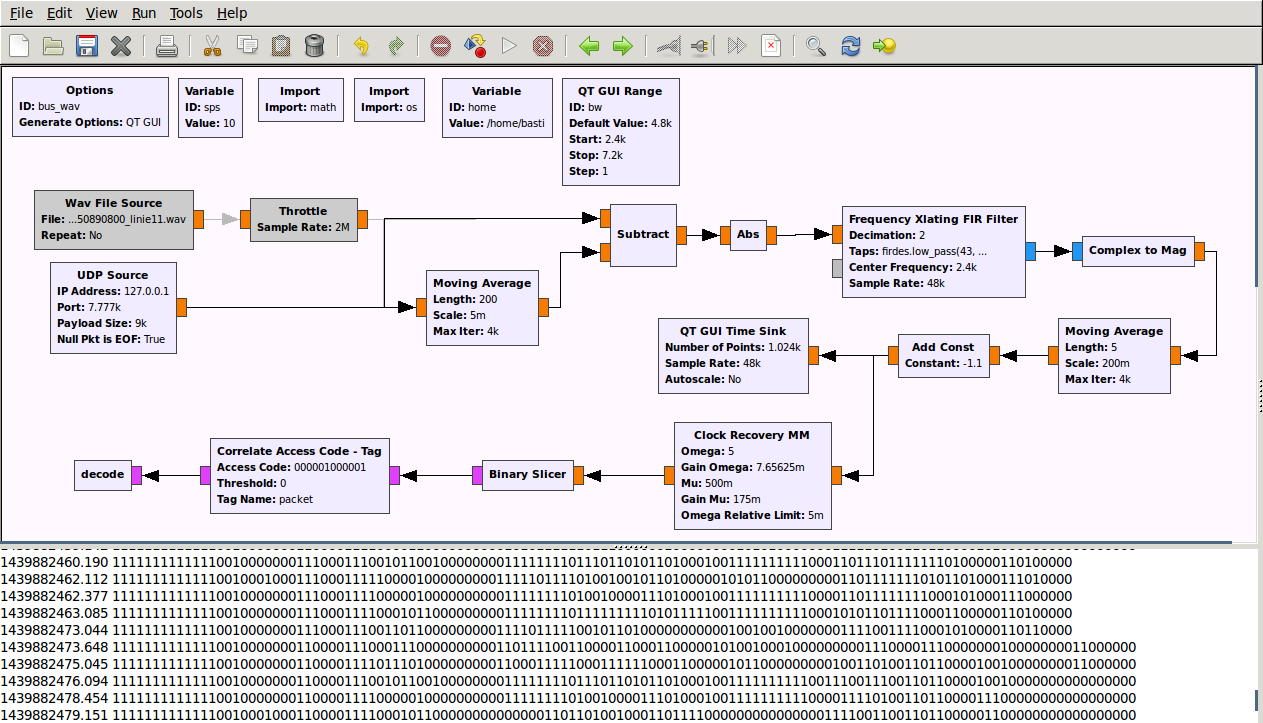Reload blocks with the refresh icon
1263x723 pixels.
click(x=850, y=46)
